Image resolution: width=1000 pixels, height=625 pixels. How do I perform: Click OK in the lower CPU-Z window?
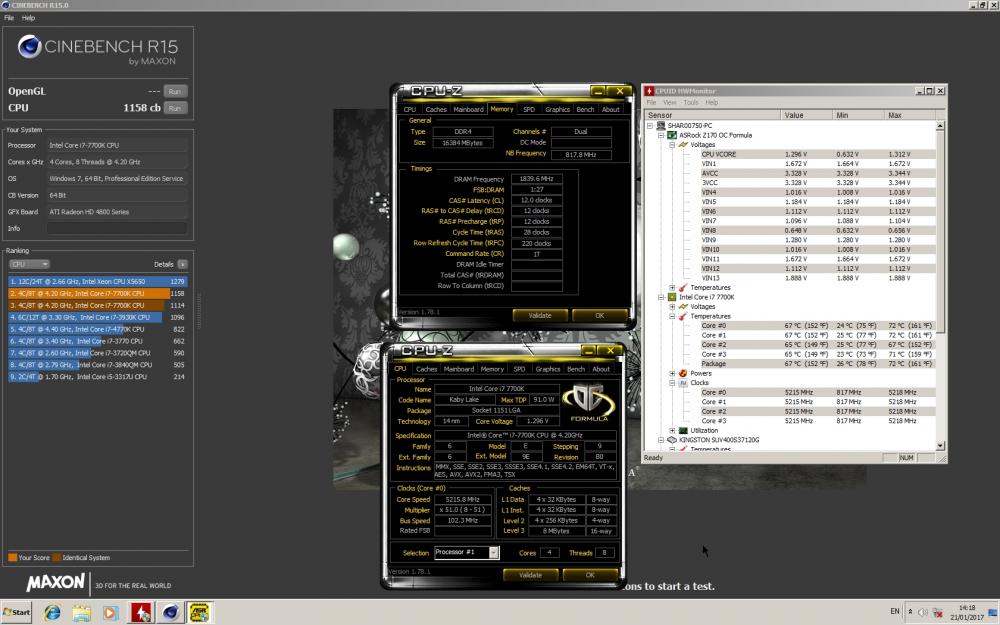coord(590,575)
